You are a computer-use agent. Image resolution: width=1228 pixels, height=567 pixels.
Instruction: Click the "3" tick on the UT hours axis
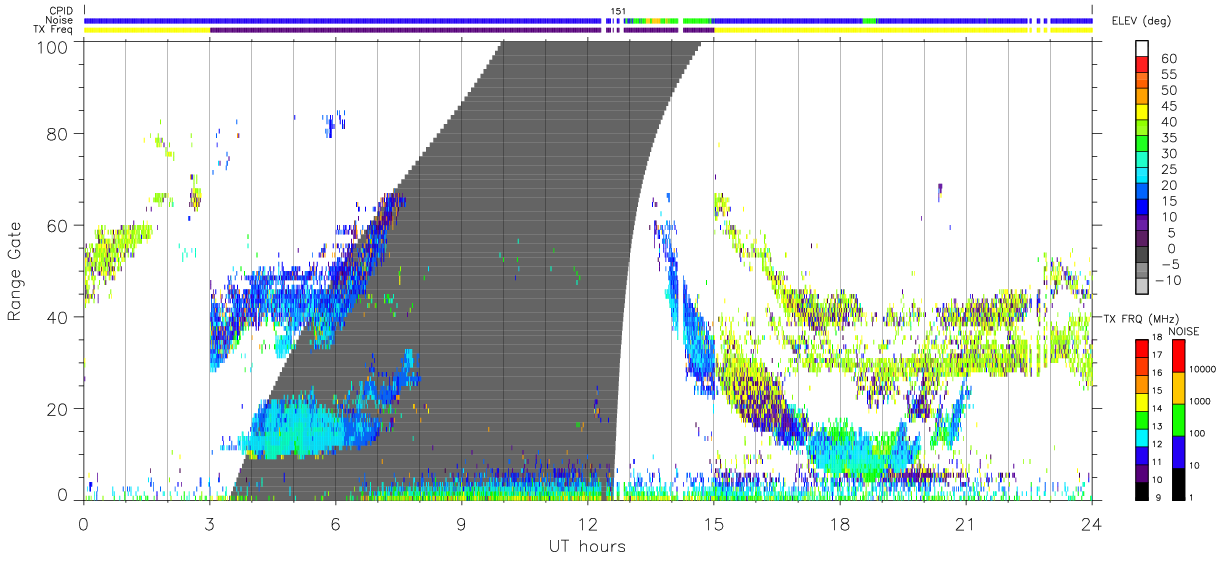[209, 524]
